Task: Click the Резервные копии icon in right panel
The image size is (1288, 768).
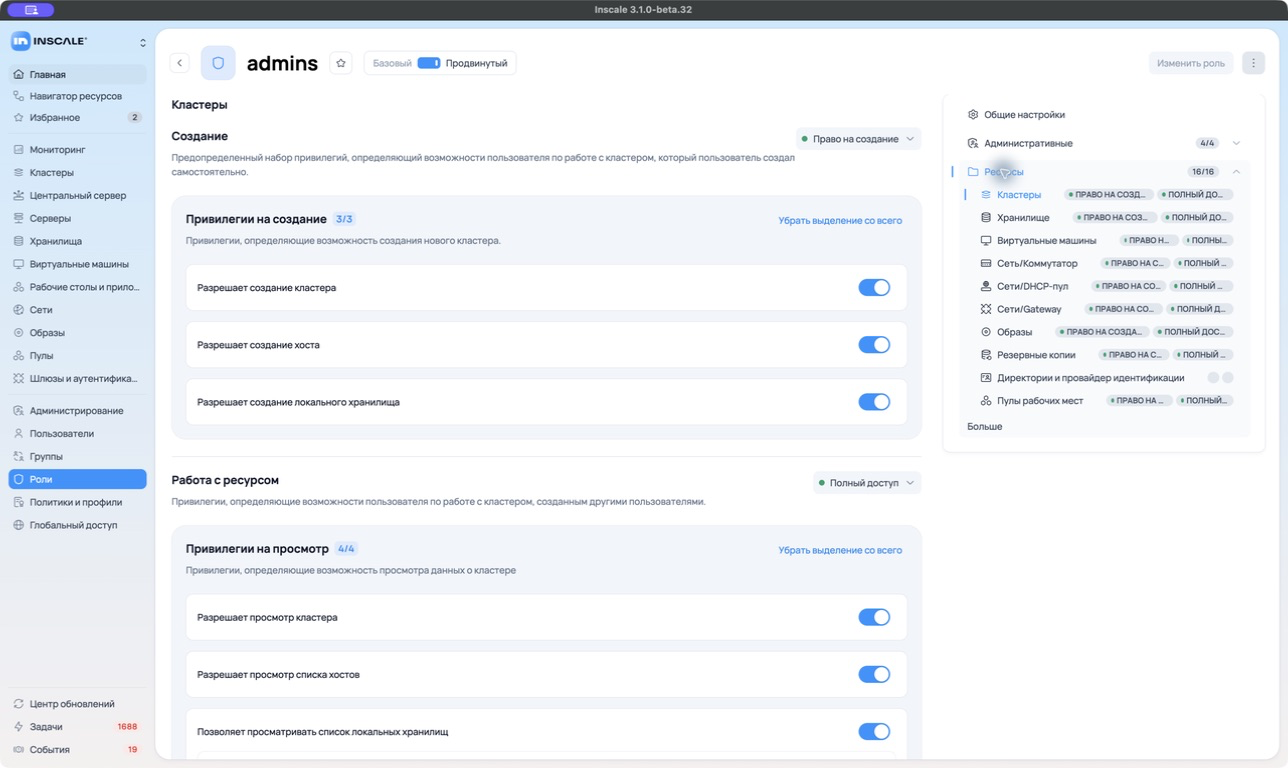Action: click(x=986, y=355)
